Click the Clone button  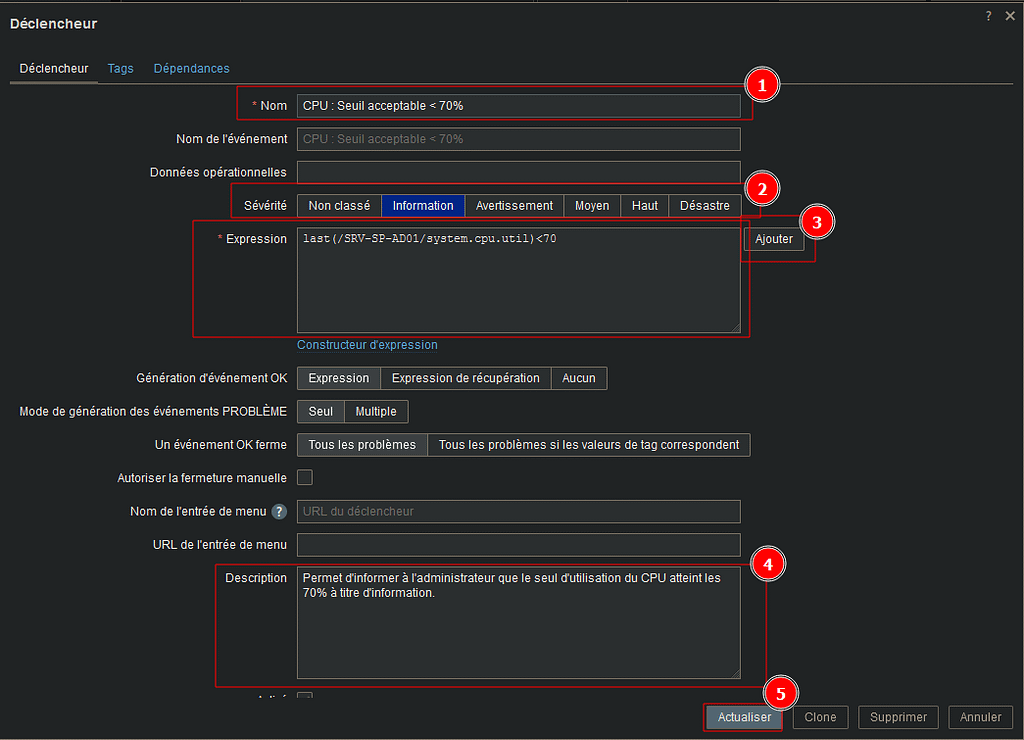pyautogui.click(x=820, y=717)
